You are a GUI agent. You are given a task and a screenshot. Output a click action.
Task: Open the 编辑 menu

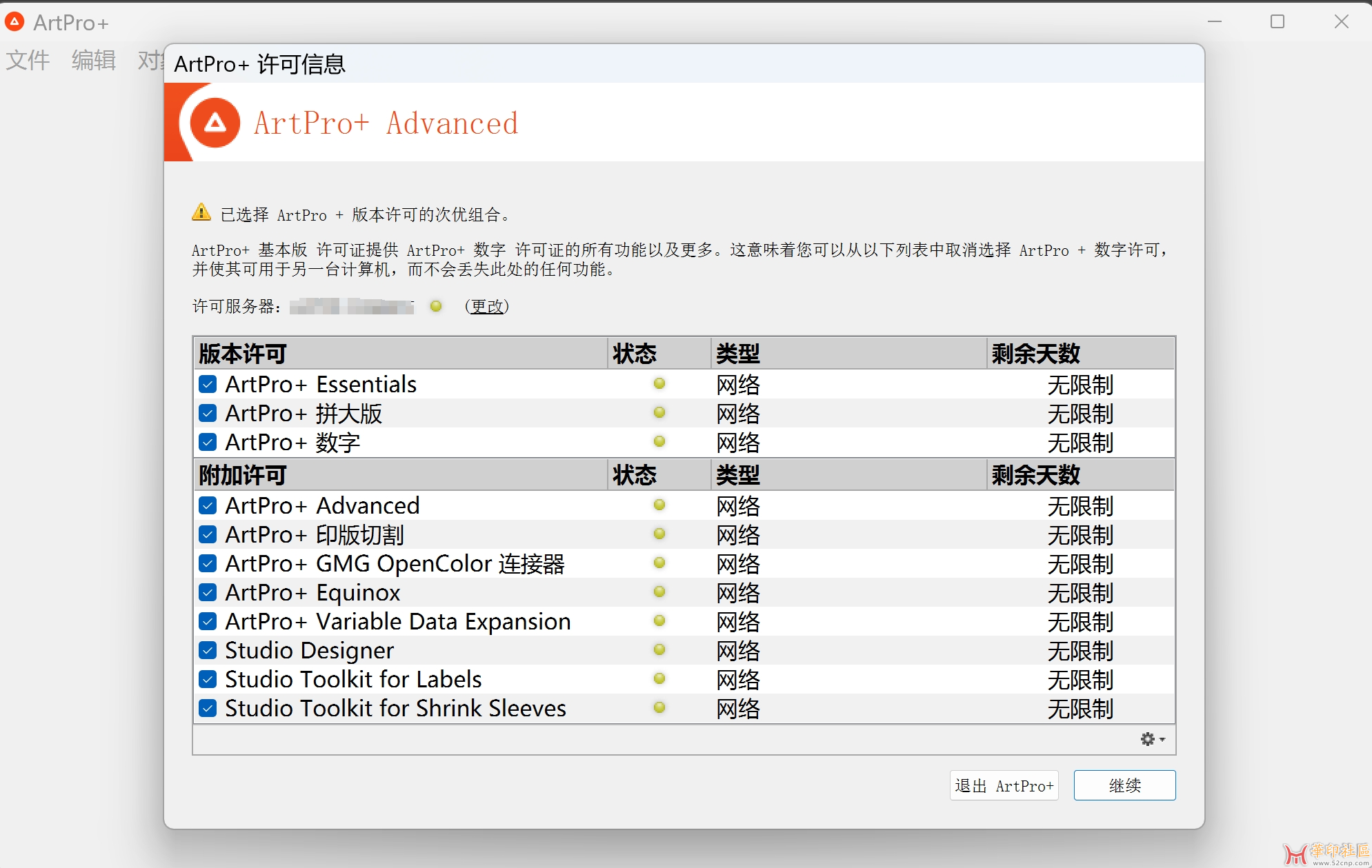pyautogui.click(x=94, y=61)
